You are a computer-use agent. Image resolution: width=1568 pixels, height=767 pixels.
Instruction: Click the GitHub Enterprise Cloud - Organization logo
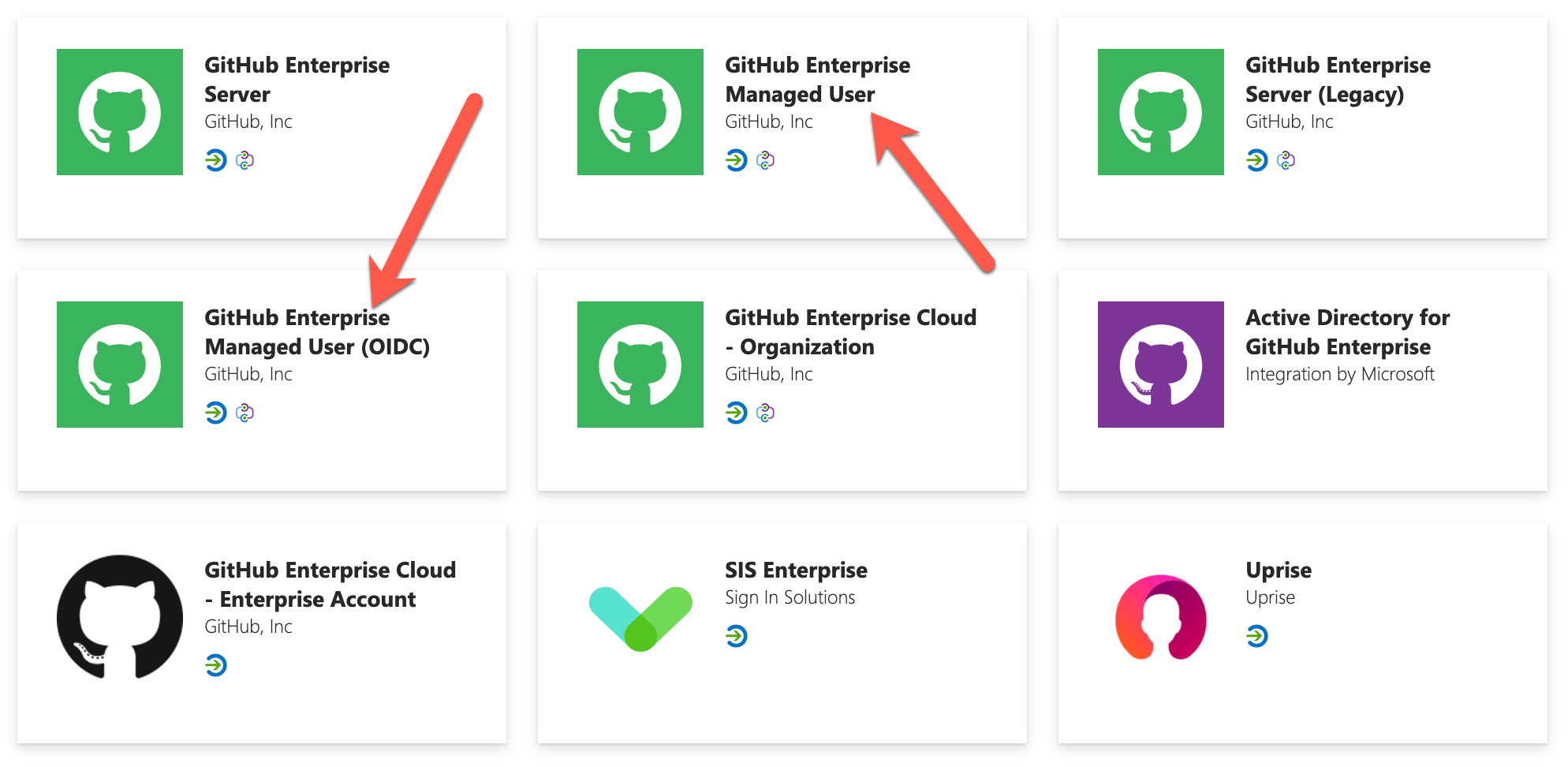(x=640, y=365)
